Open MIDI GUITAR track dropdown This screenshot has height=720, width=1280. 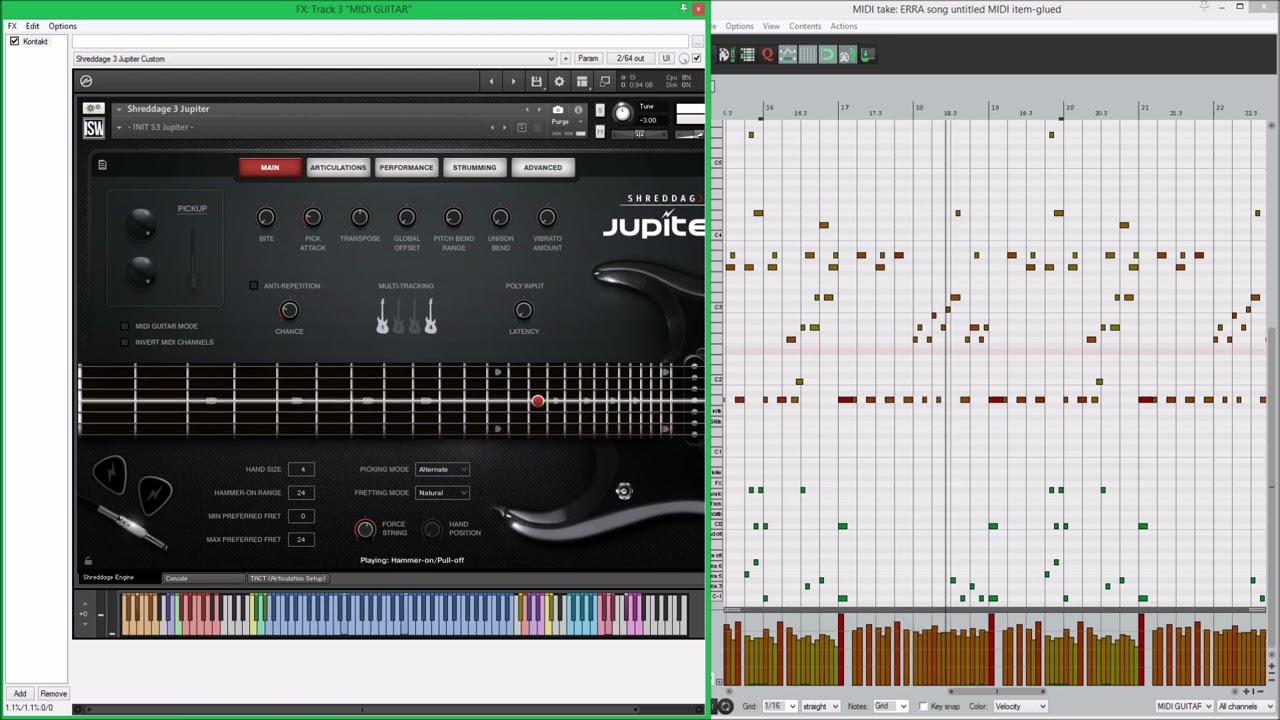pyautogui.click(x=1184, y=706)
